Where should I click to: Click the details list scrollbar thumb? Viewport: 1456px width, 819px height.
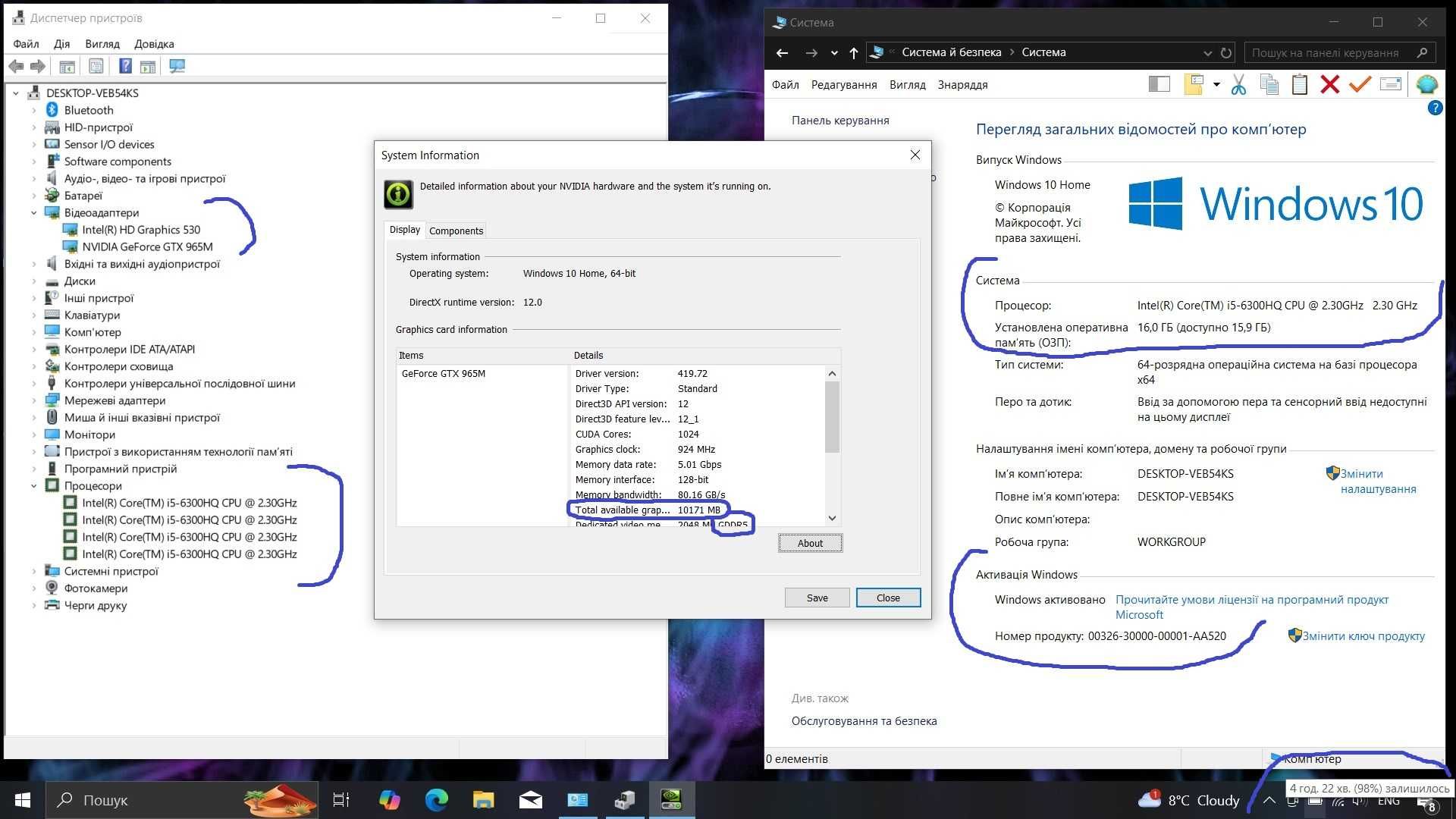point(832,416)
